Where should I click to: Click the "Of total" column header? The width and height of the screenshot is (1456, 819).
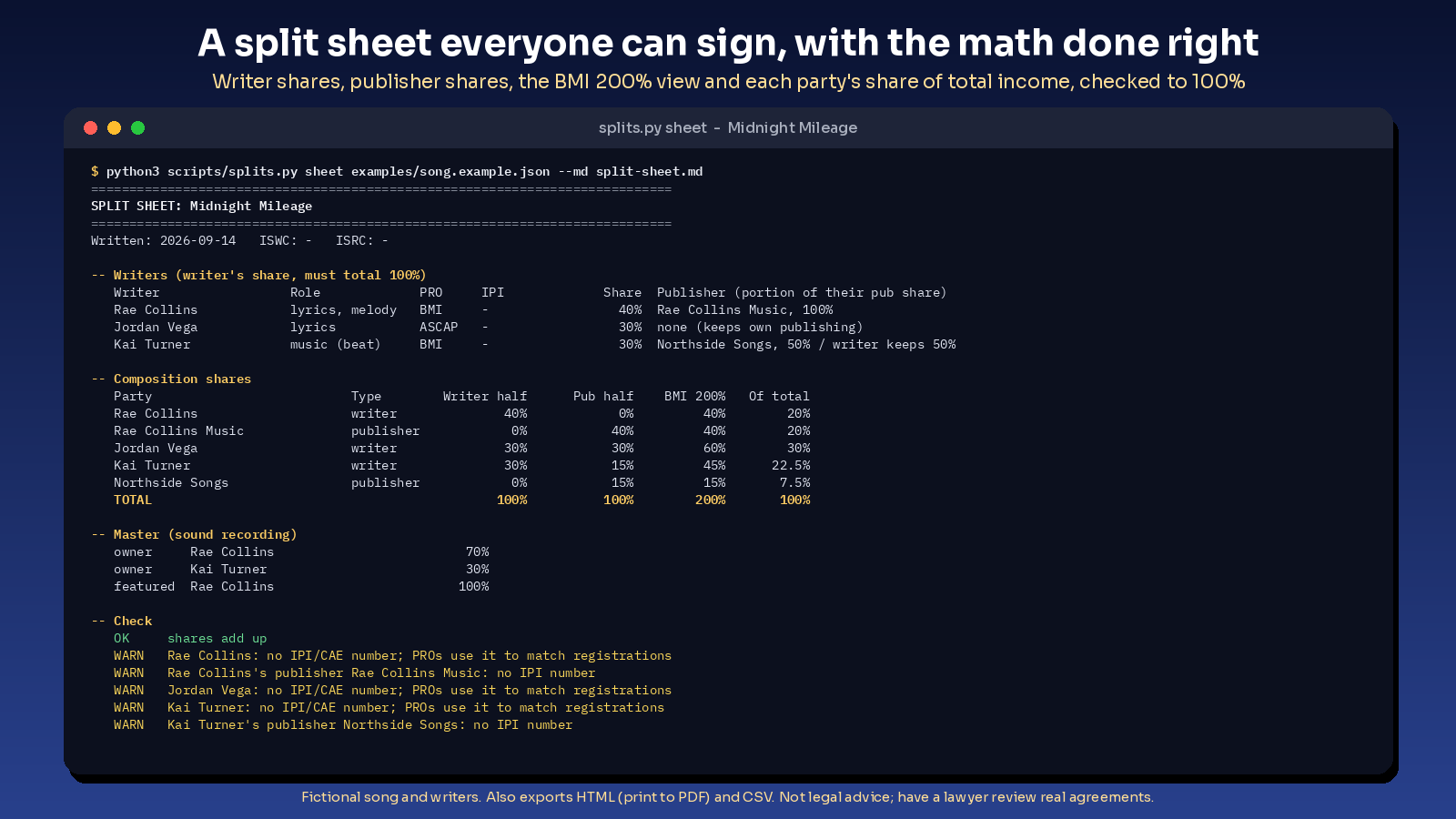pyautogui.click(x=779, y=396)
